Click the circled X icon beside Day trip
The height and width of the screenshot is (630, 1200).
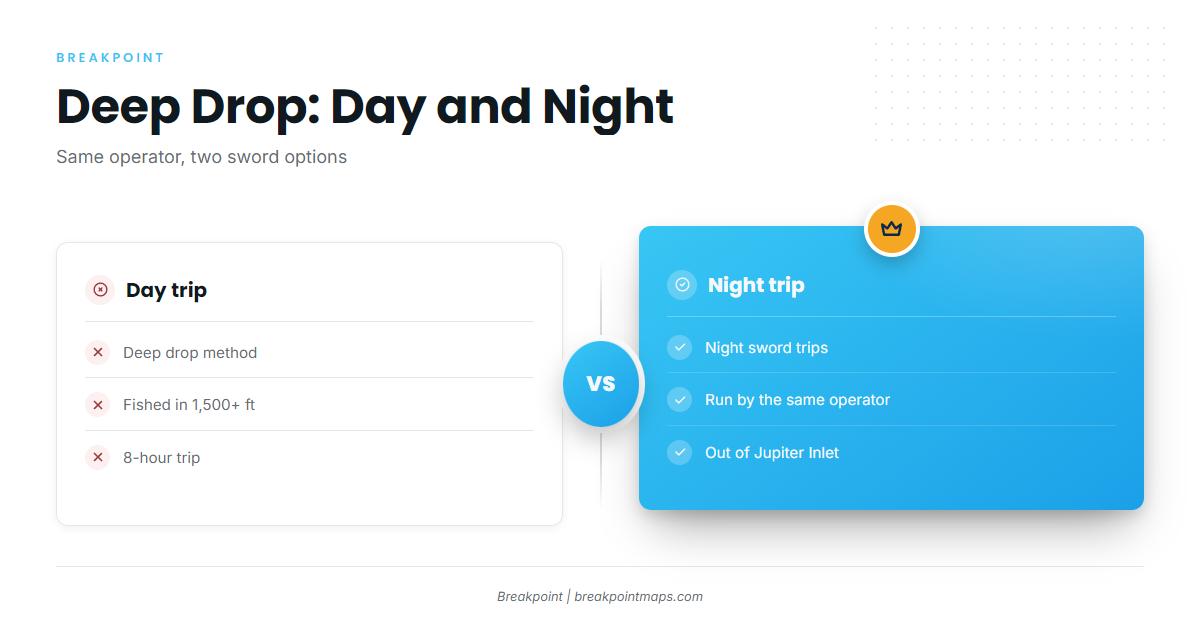[100, 290]
